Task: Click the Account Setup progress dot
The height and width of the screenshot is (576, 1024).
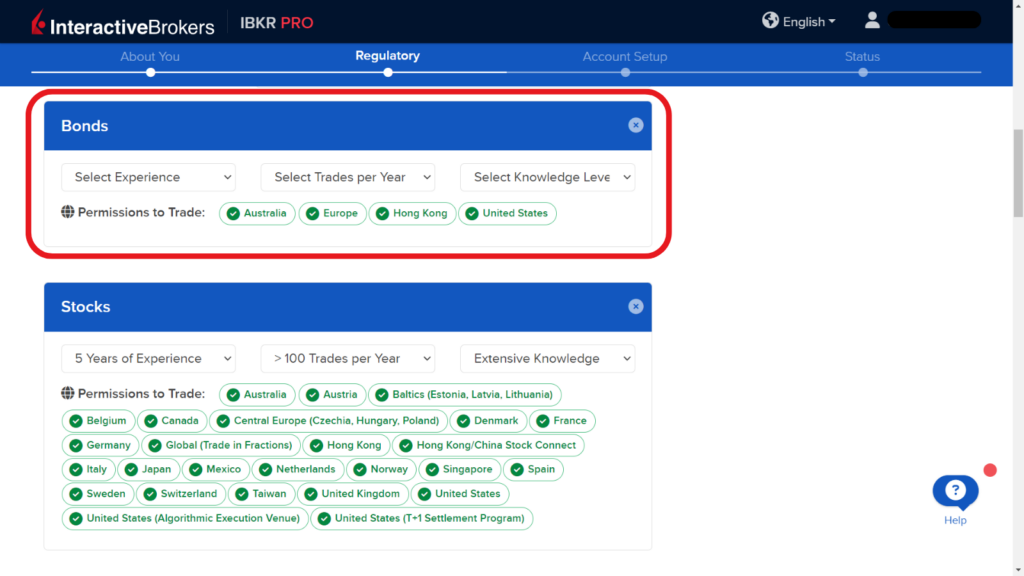Action: (x=626, y=72)
